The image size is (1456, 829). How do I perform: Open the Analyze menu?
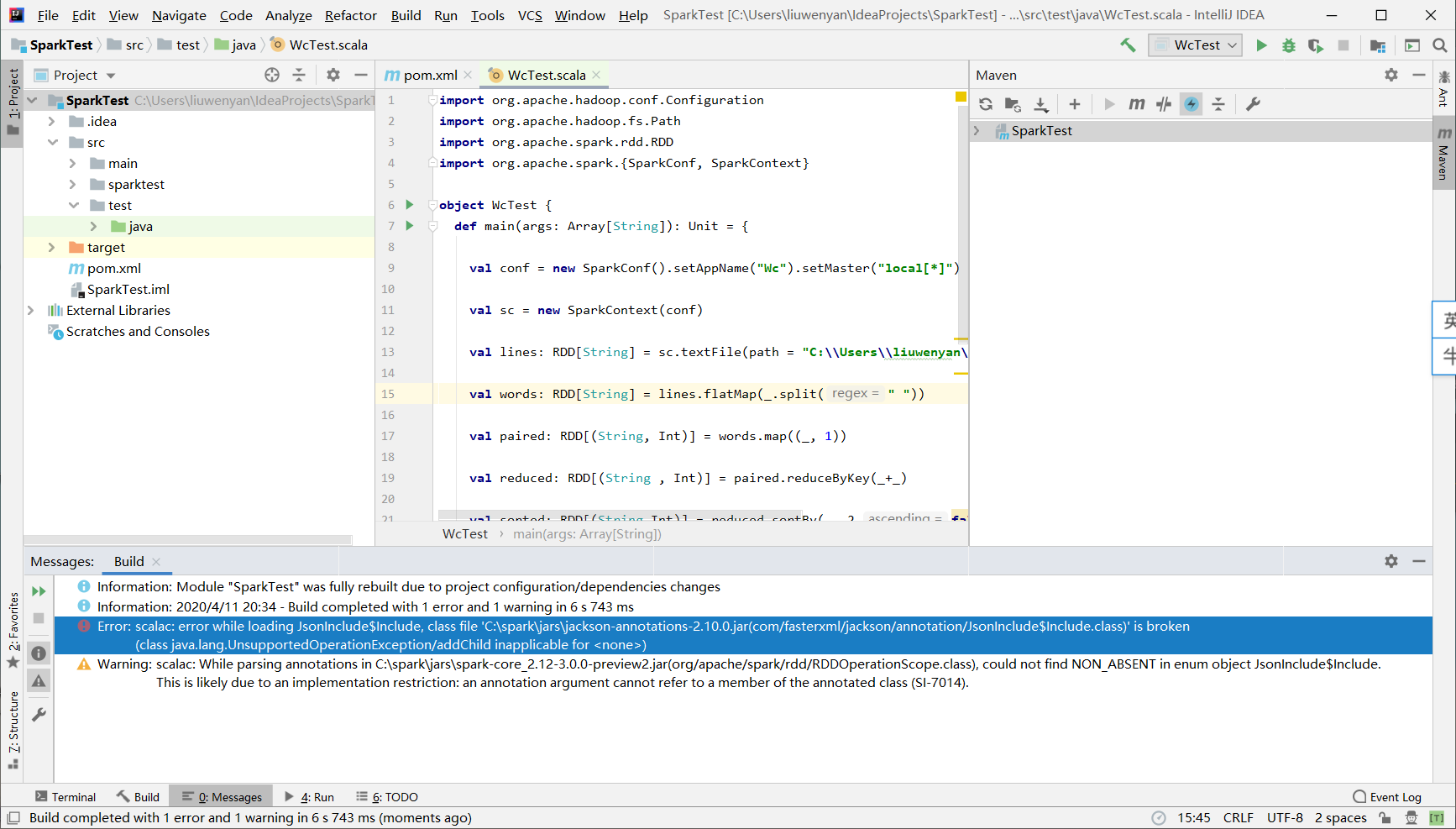coord(288,15)
